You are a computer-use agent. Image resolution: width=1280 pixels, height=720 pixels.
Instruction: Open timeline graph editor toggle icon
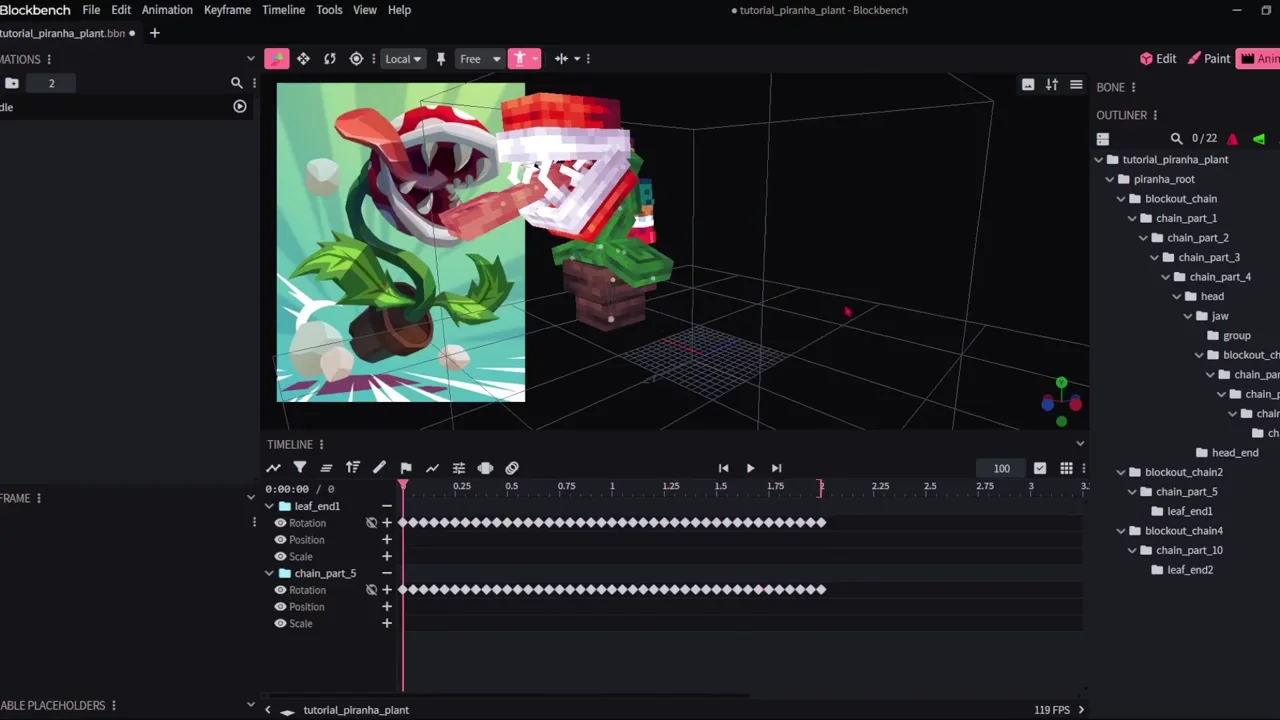(273, 468)
